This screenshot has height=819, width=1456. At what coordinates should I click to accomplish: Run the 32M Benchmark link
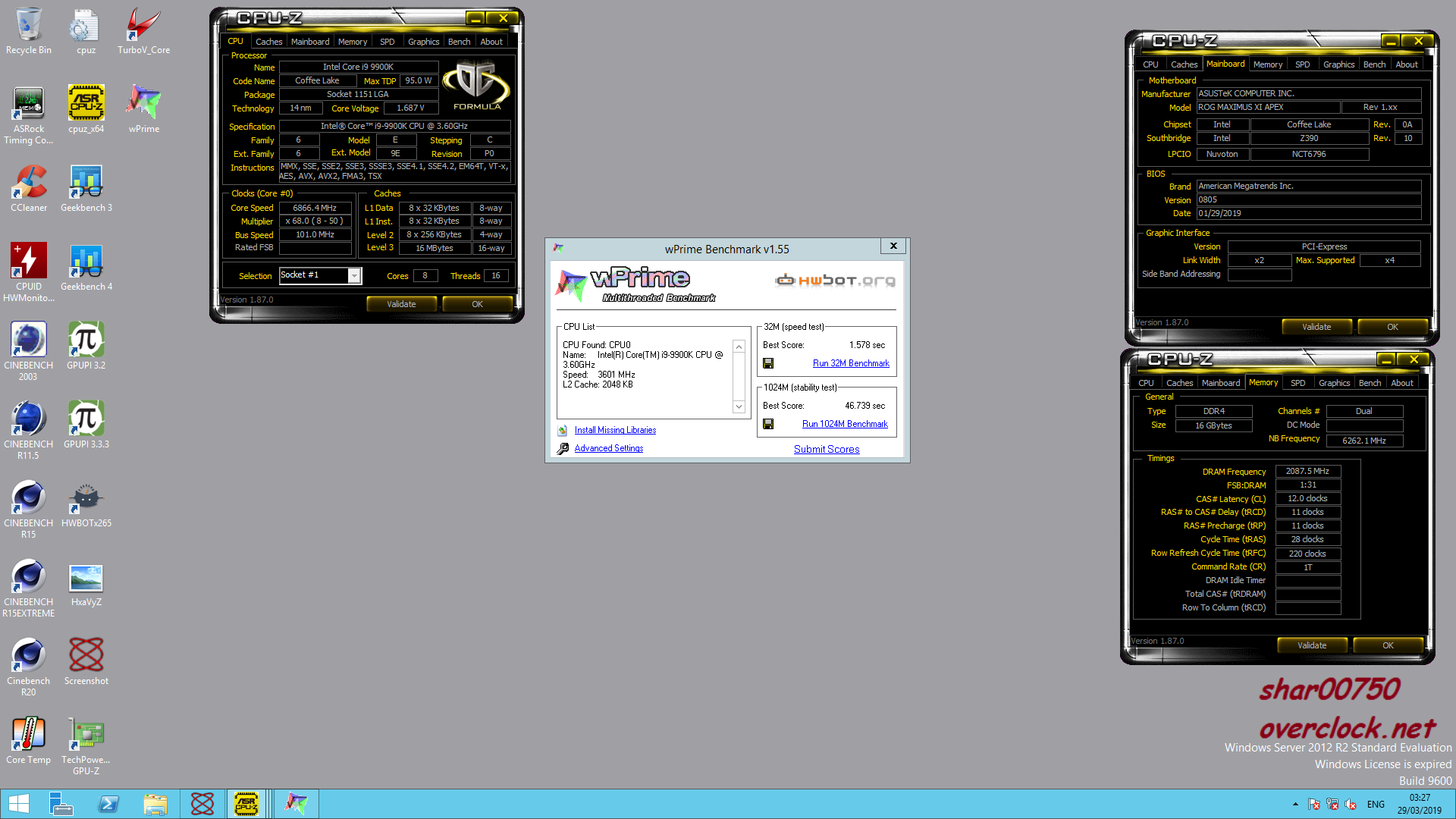851,364
